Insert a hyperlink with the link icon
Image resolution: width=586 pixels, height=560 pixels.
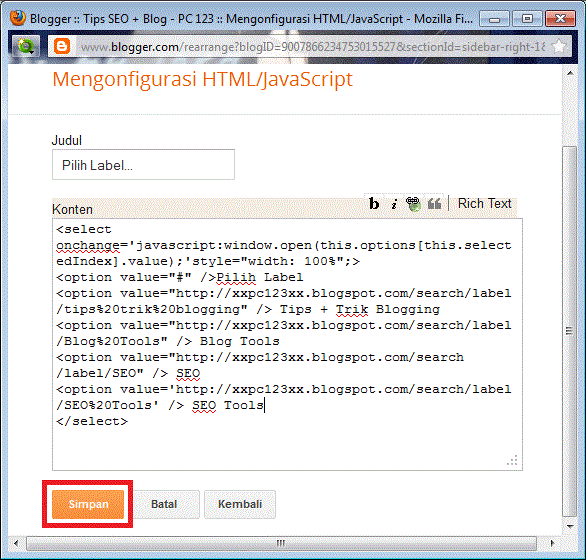coord(413,204)
